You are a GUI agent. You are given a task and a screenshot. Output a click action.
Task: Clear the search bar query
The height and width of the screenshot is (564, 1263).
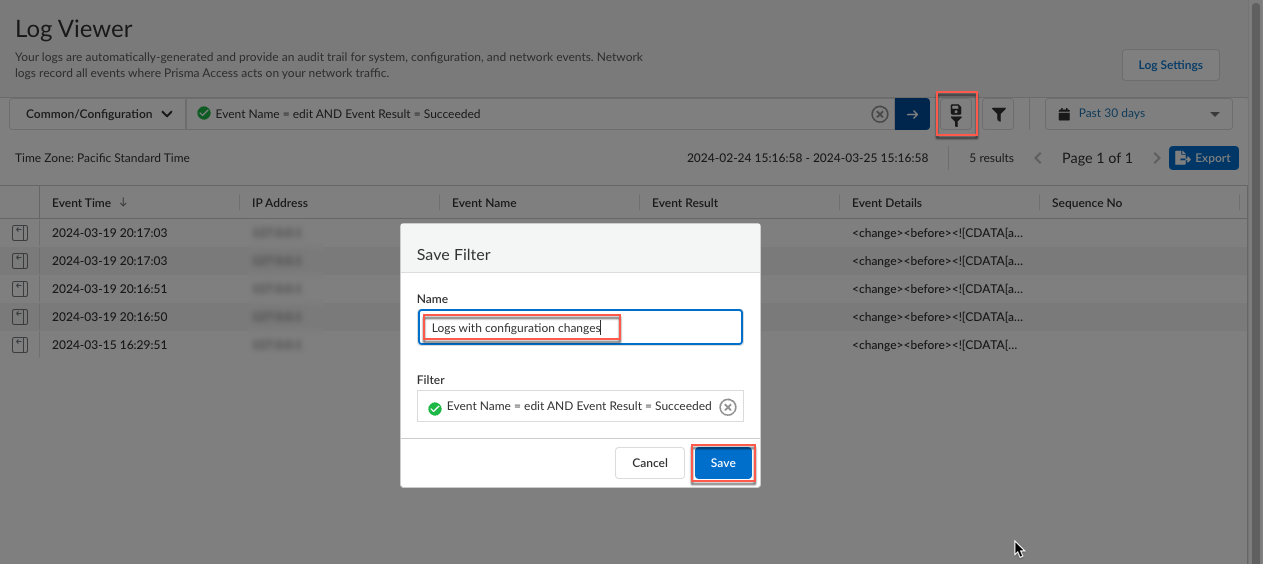[880, 114]
